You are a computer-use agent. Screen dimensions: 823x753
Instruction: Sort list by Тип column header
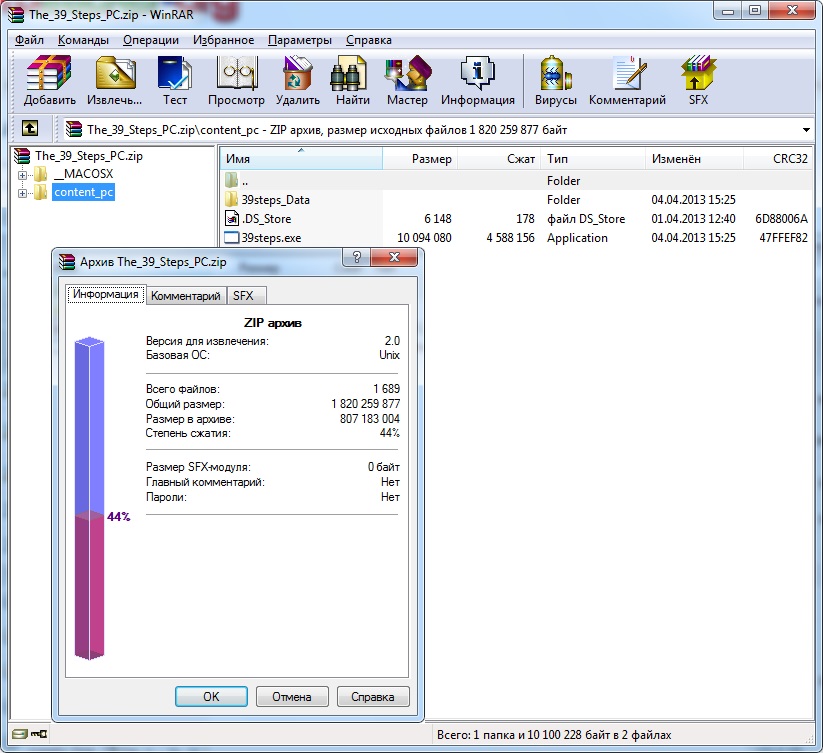(x=593, y=158)
